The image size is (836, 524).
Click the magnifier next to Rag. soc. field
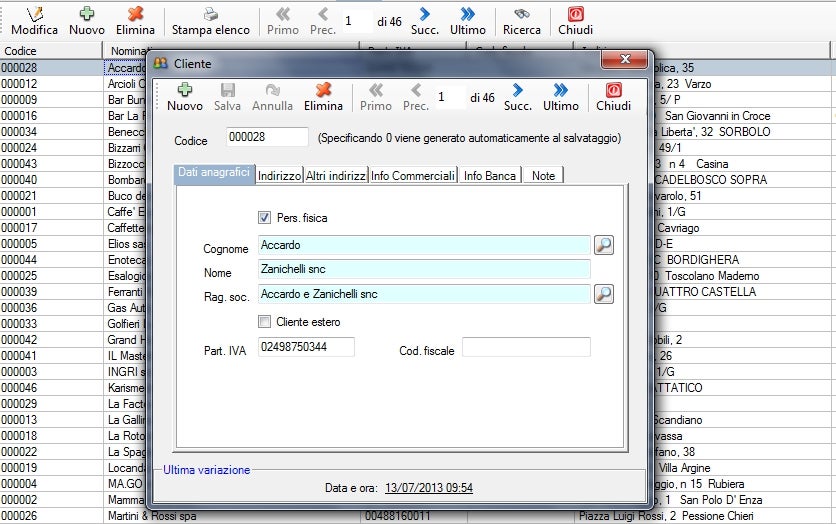tap(604, 294)
